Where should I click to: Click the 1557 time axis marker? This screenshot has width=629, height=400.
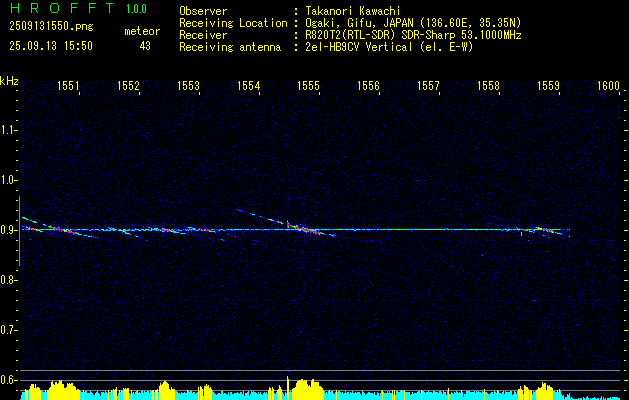[x=428, y=86]
